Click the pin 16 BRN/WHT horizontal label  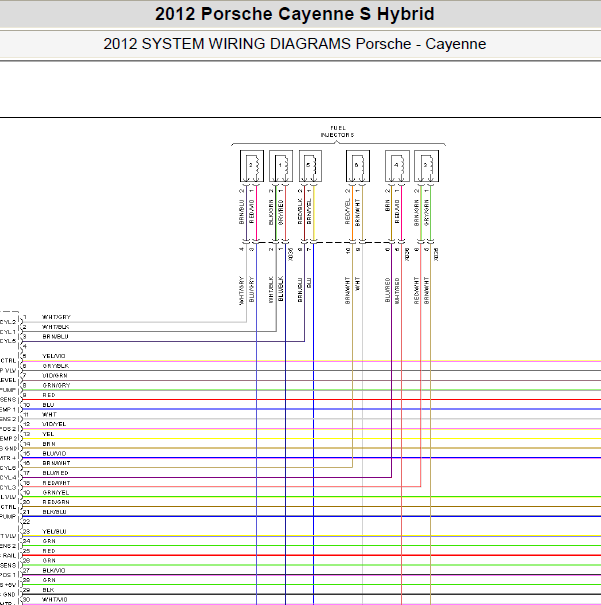56,463
